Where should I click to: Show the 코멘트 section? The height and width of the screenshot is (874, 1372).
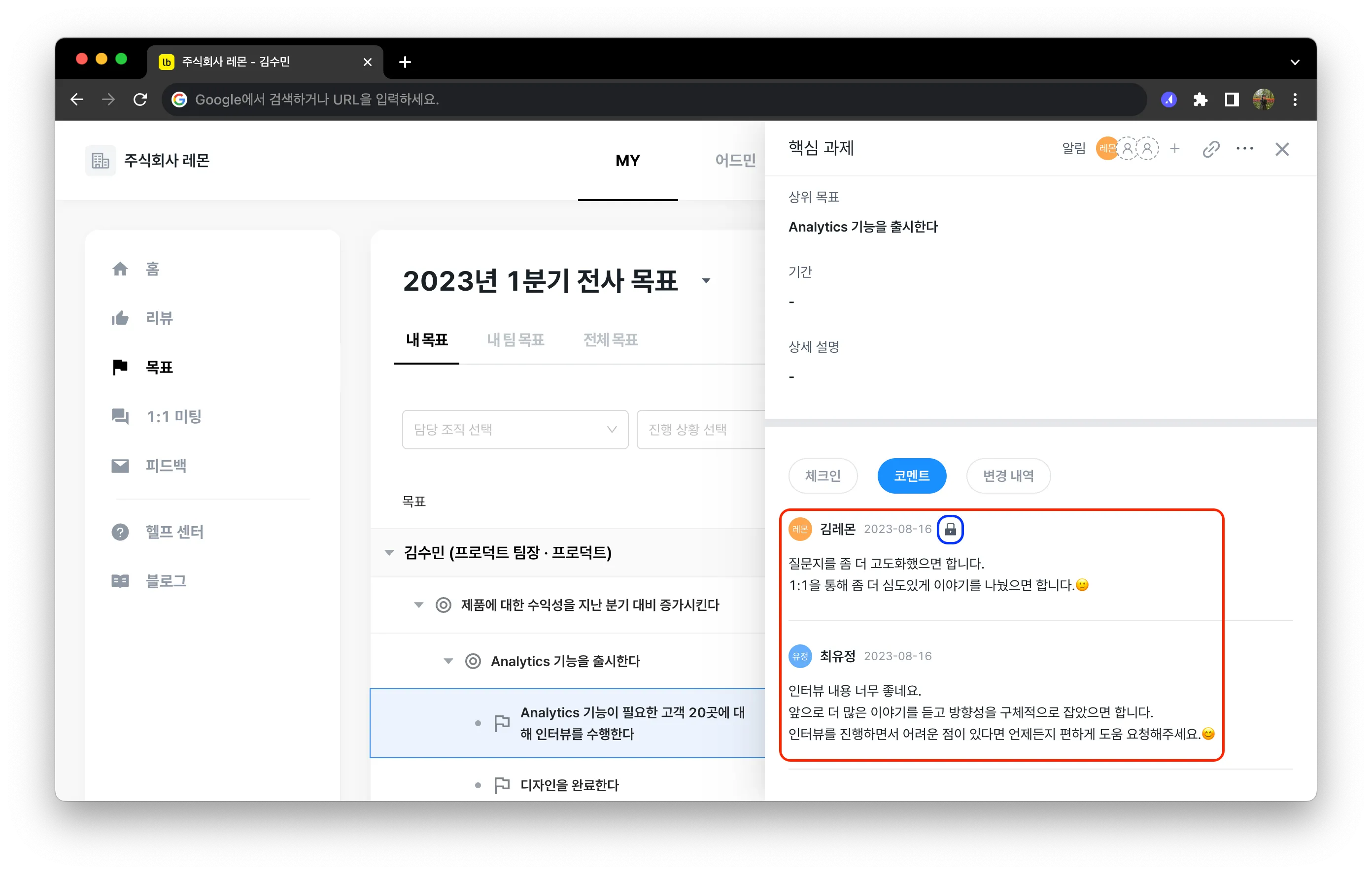click(912, 476)
